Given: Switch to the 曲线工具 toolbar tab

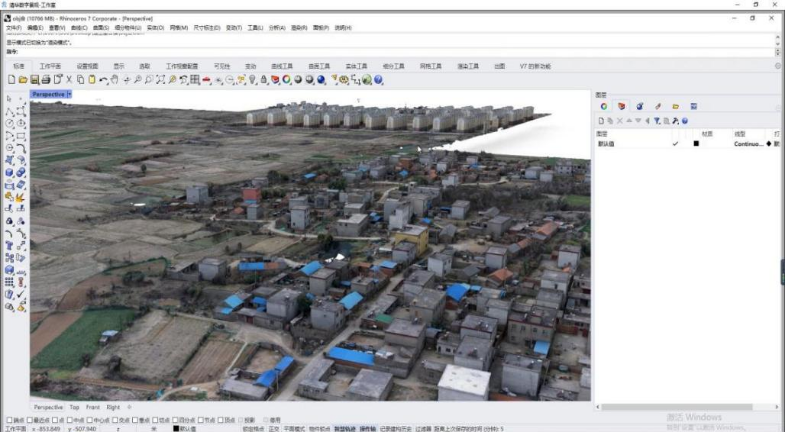Looking at the screenshot, I should point(282,66).
